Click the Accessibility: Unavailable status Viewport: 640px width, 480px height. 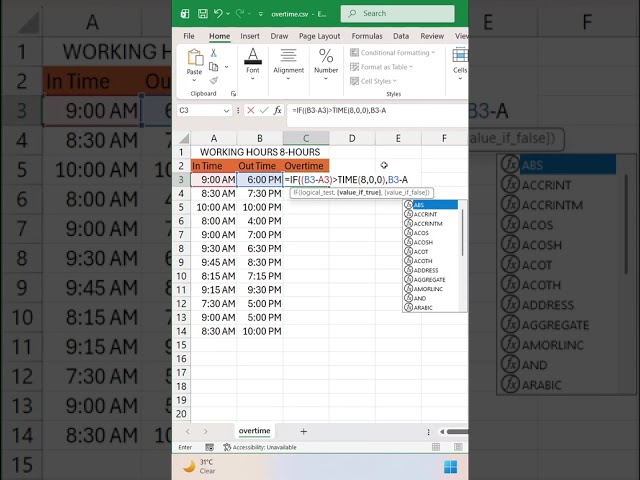[260, 447]
